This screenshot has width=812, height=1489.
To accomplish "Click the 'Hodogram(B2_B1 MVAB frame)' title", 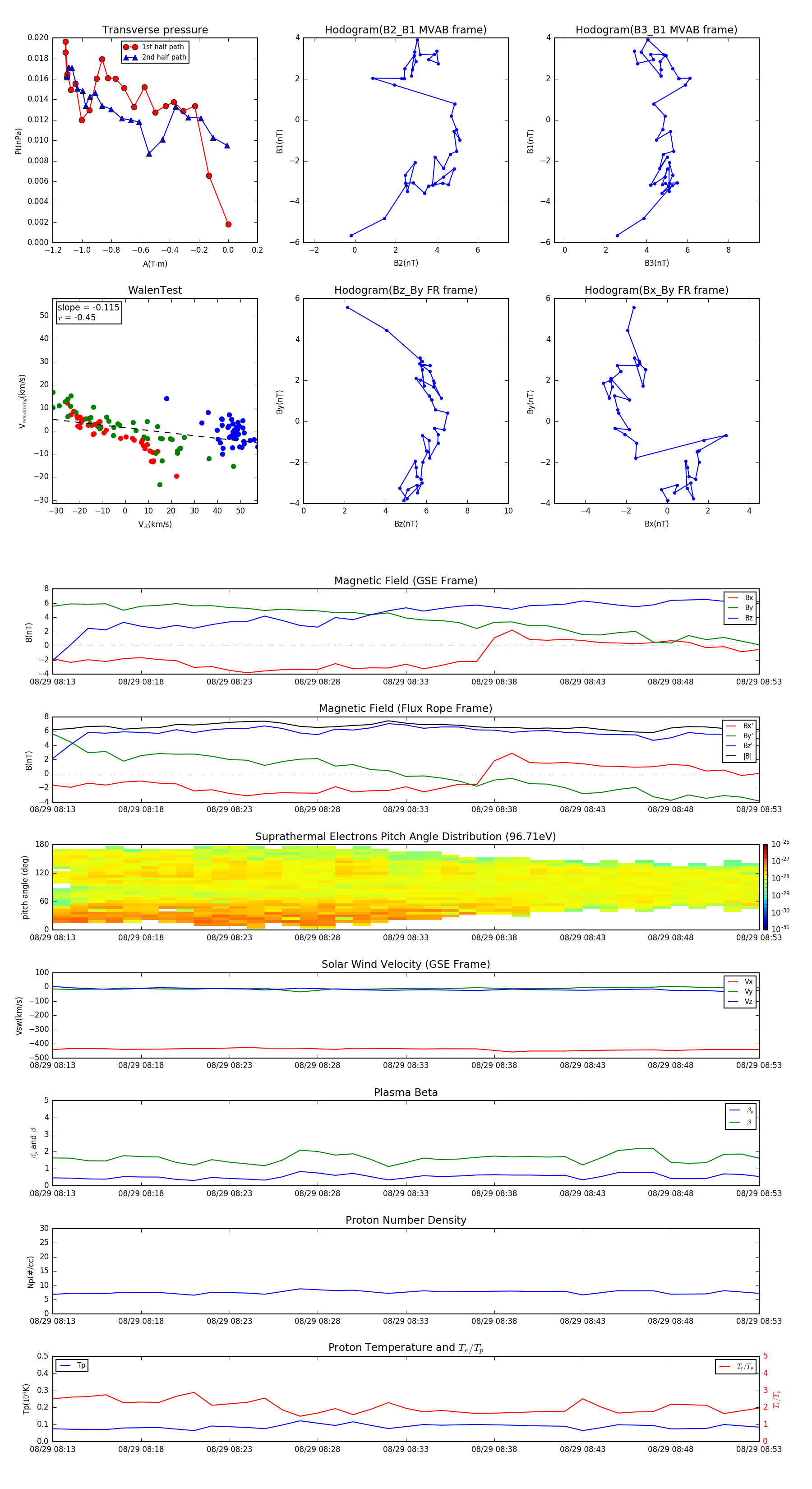I will [406, 30].
